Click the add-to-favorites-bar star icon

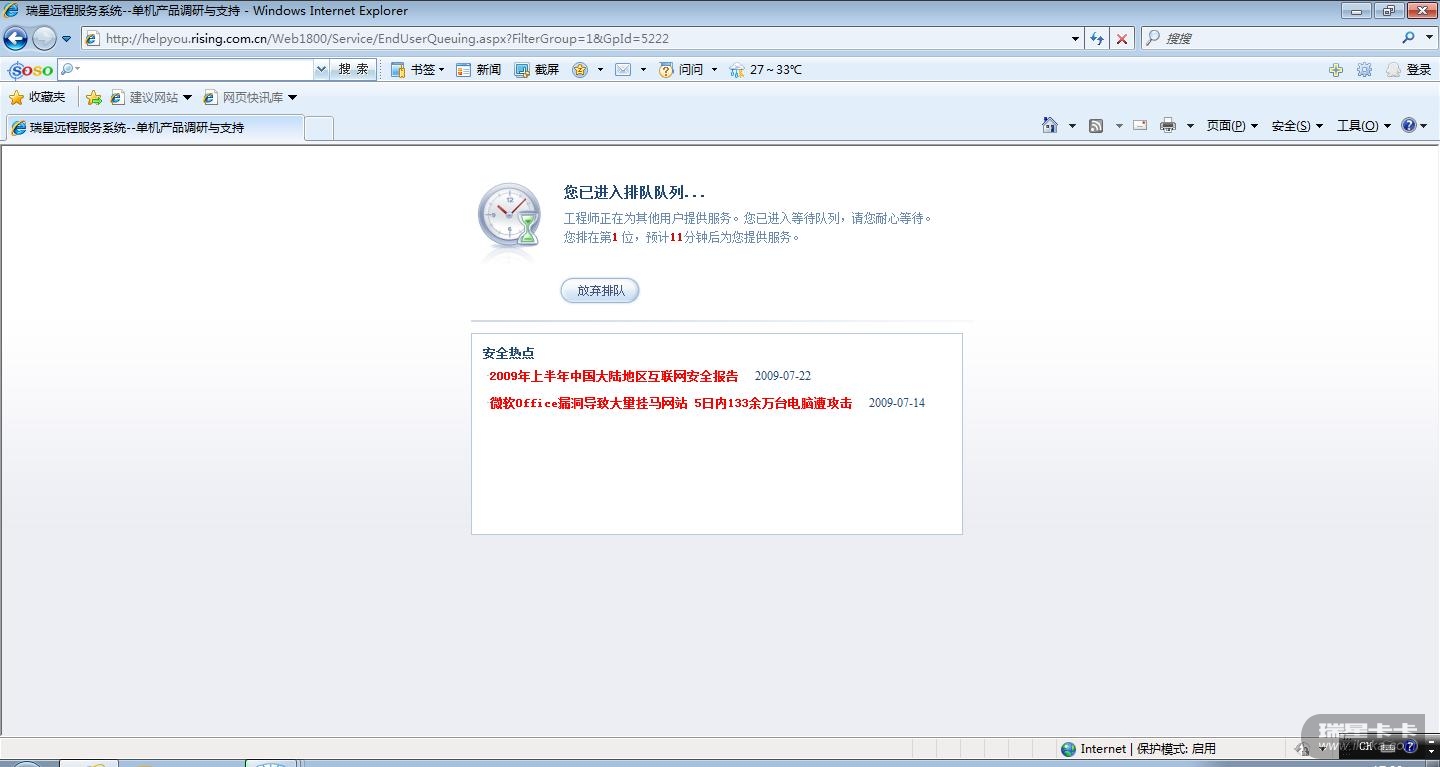tap(94, 97)
